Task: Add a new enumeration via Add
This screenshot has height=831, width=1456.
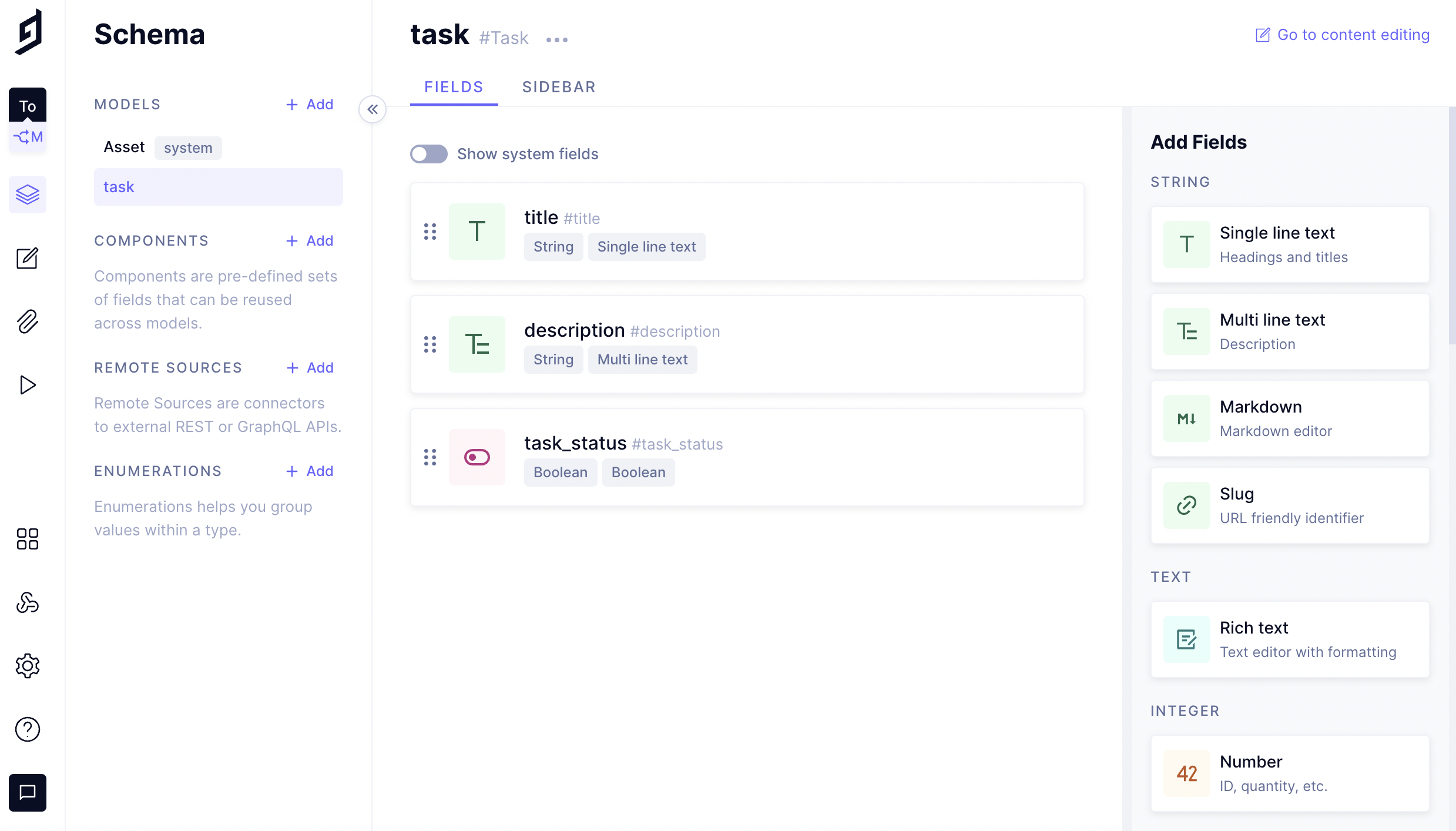Action: tap(310, 471)
